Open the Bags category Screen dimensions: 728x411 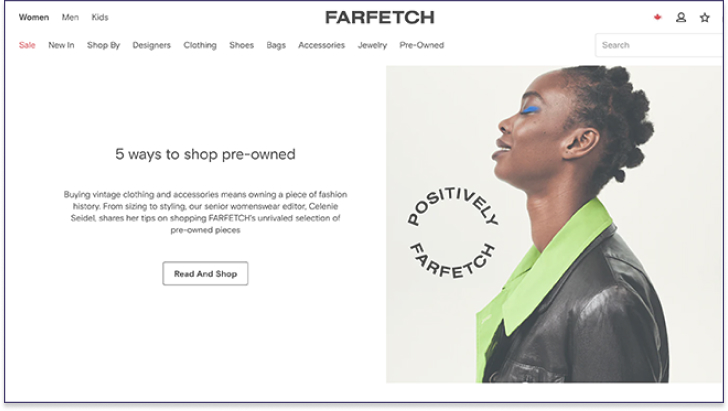tap(276, 45)
